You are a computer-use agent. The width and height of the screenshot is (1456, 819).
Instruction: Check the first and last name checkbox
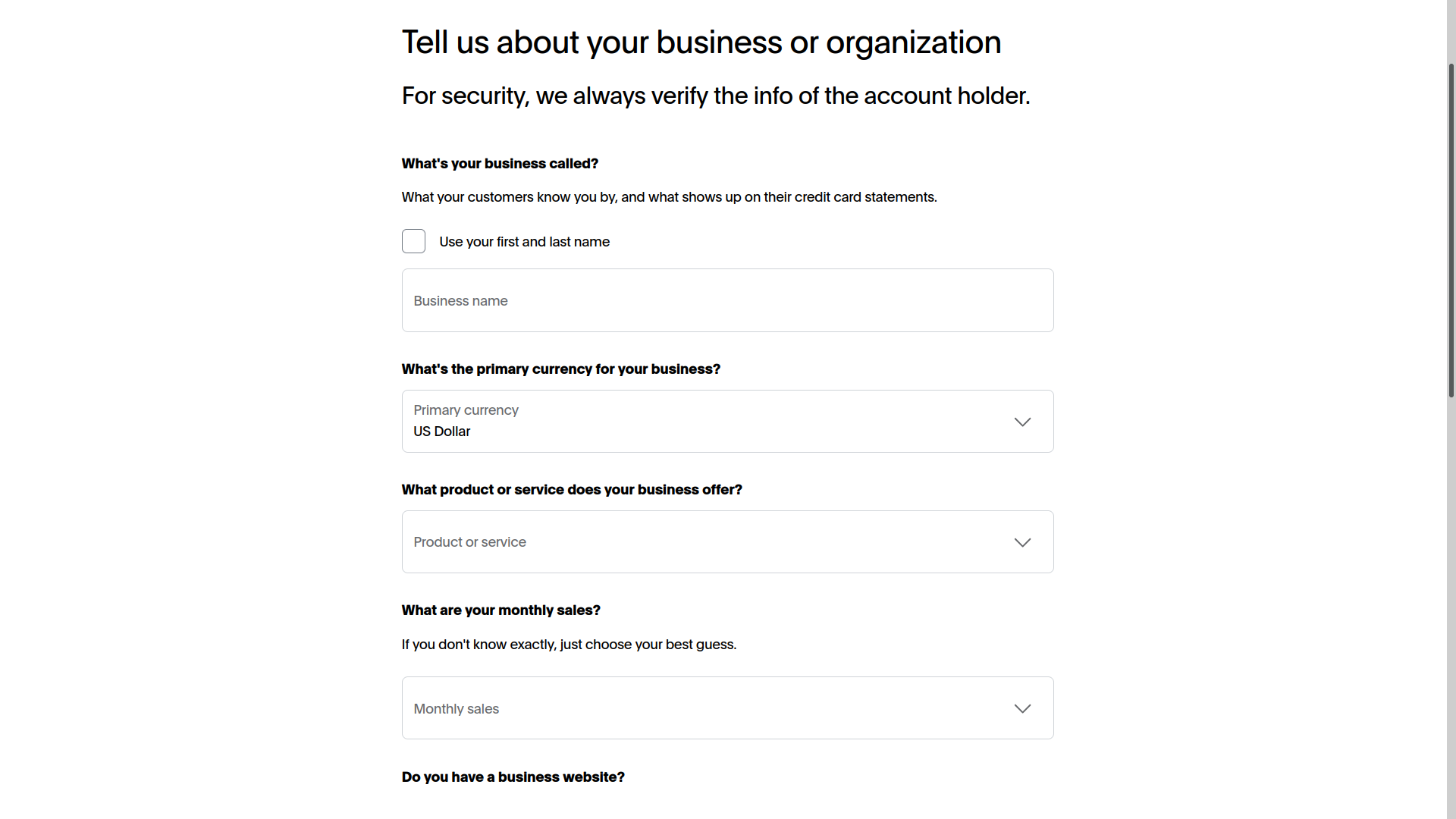click(413, 241)
